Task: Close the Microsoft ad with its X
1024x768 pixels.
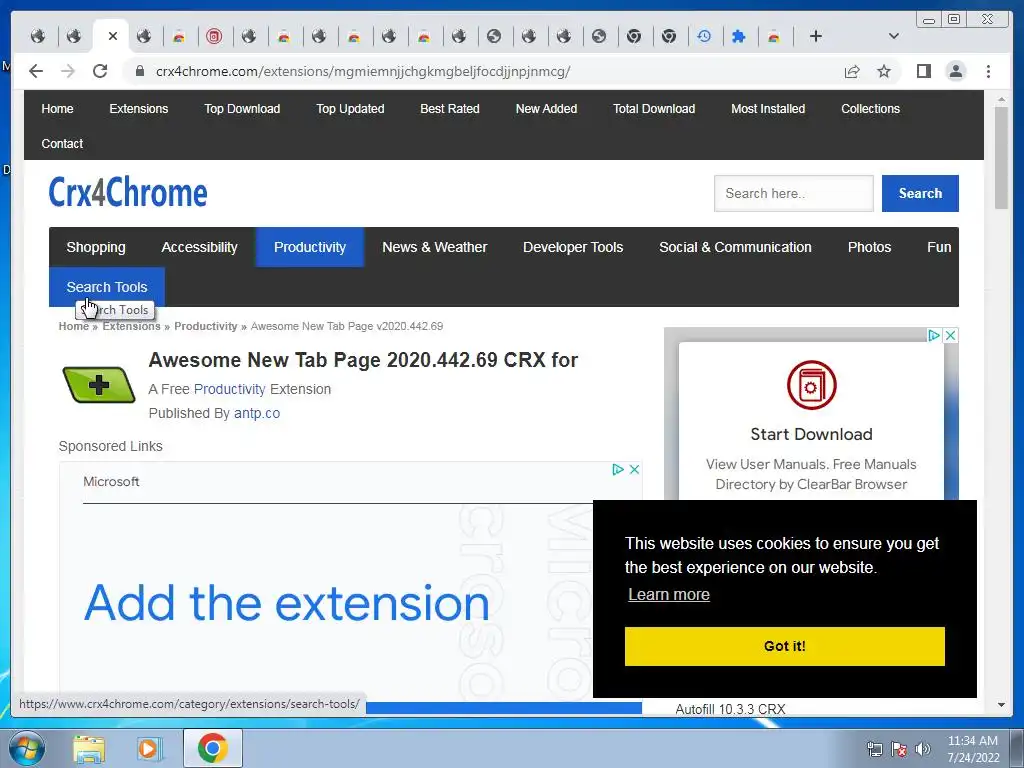Action: pos(634,470)
